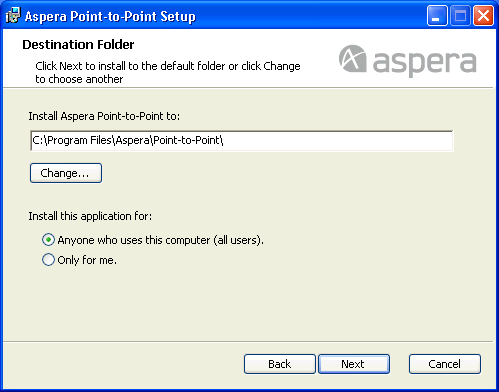This screenshot has height=392, width=499.
Task: Minimize the Aspera Point-to-Point Setup window
Action: point(437,16)
